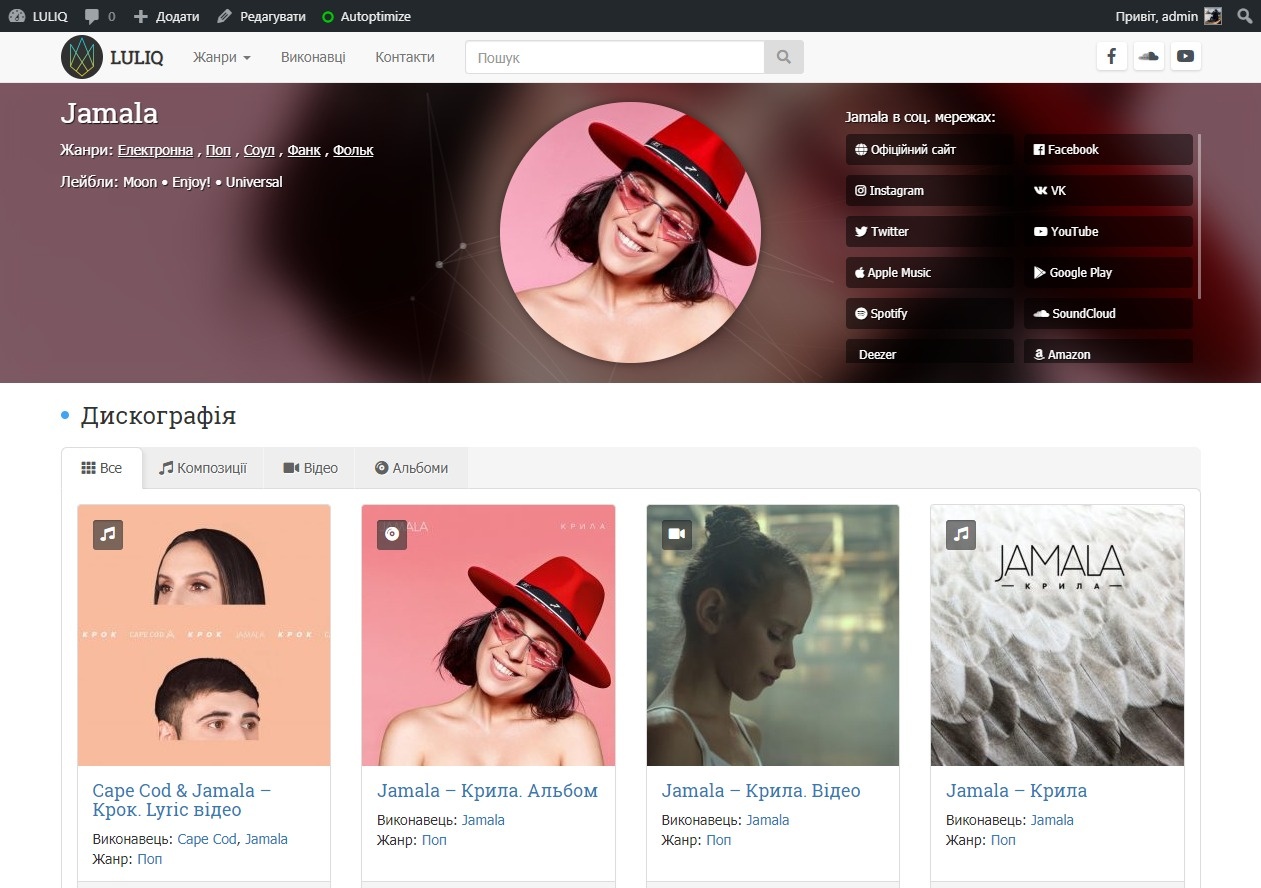Open Jamala's VK button
Viewport: 1261px width, 888px height.
1108,191
